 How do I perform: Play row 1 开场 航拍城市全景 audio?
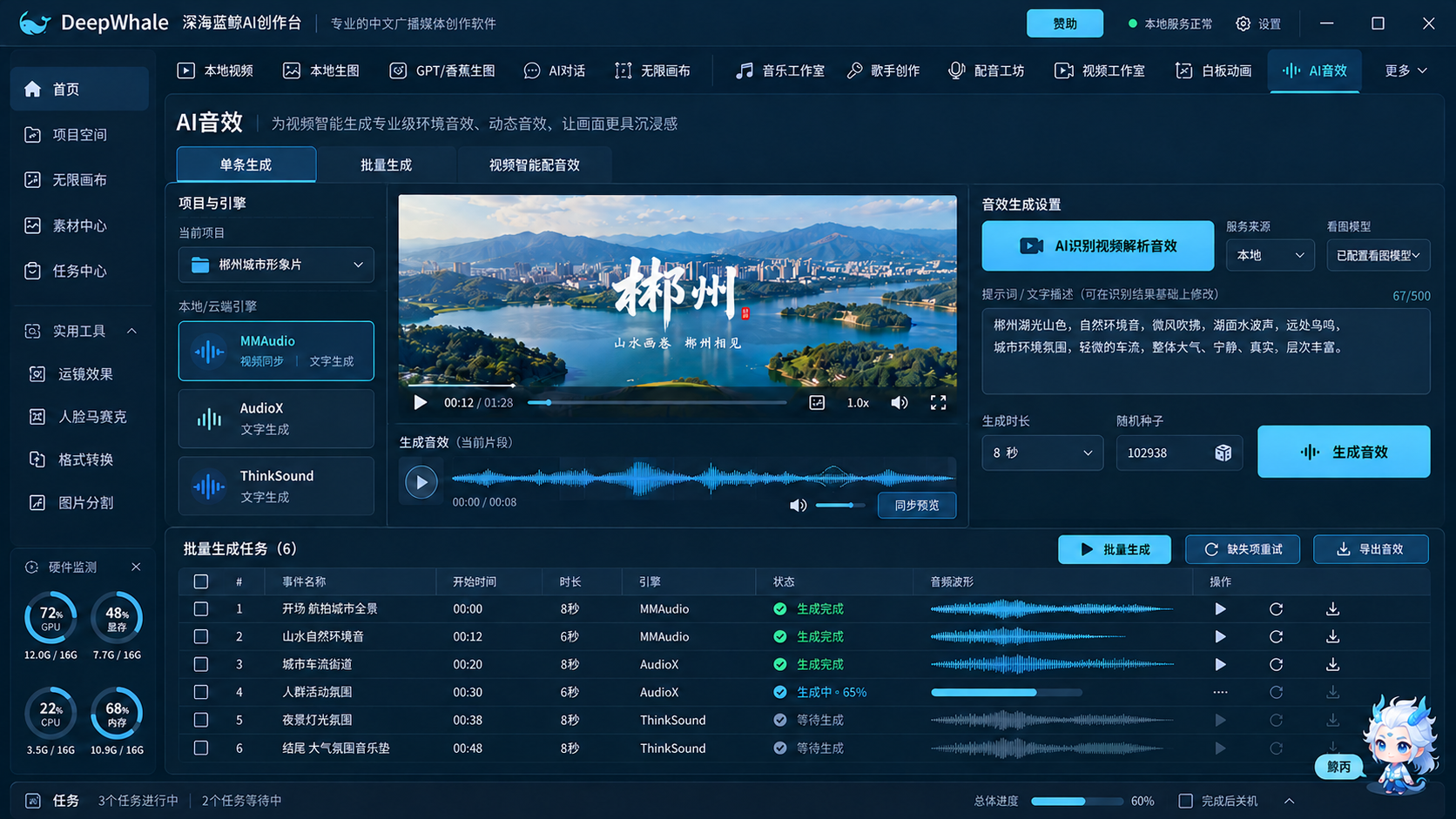pyautogui.click(x=1220, y=609)
